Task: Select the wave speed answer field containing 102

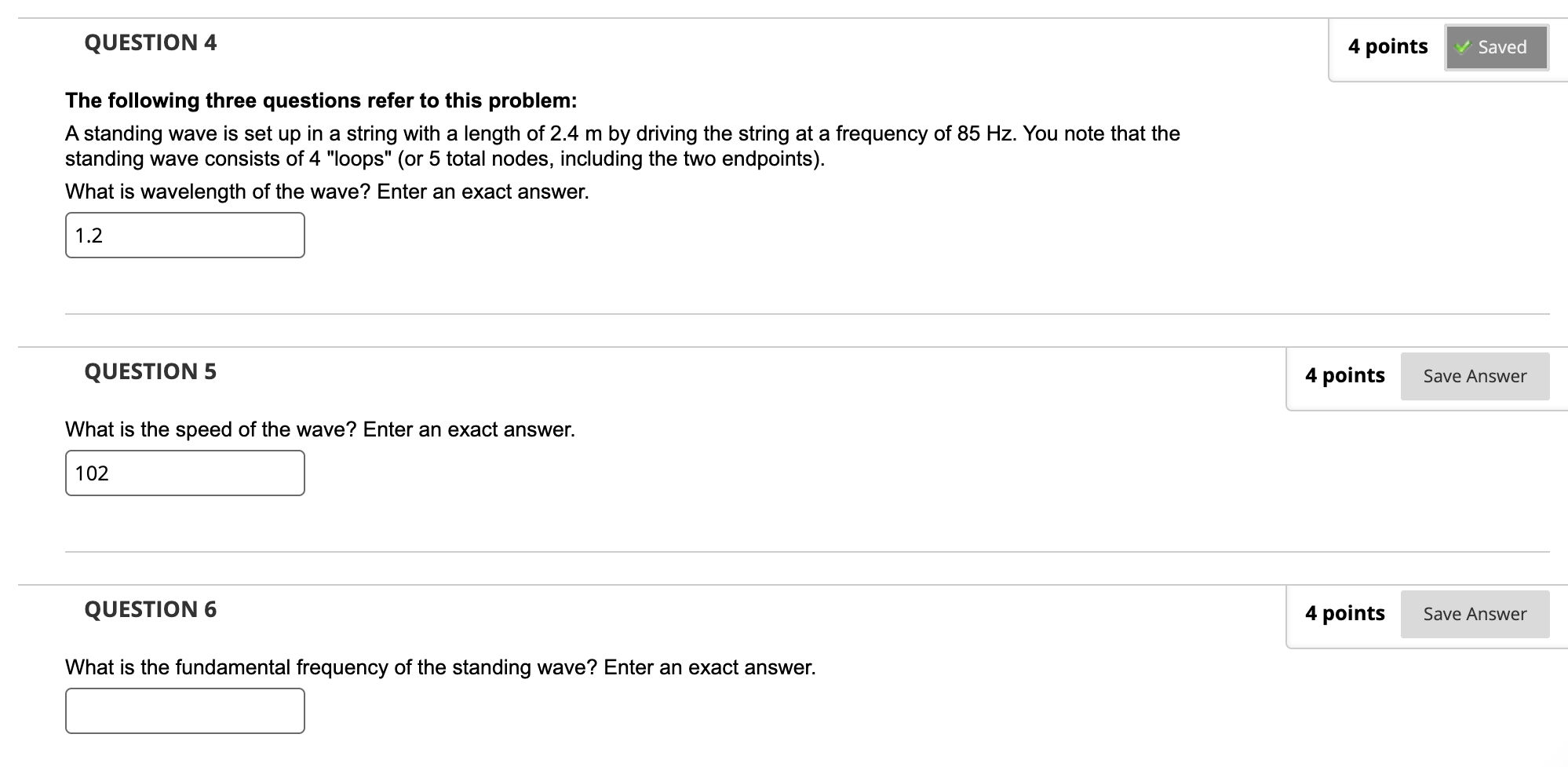Action: point(184,473)
